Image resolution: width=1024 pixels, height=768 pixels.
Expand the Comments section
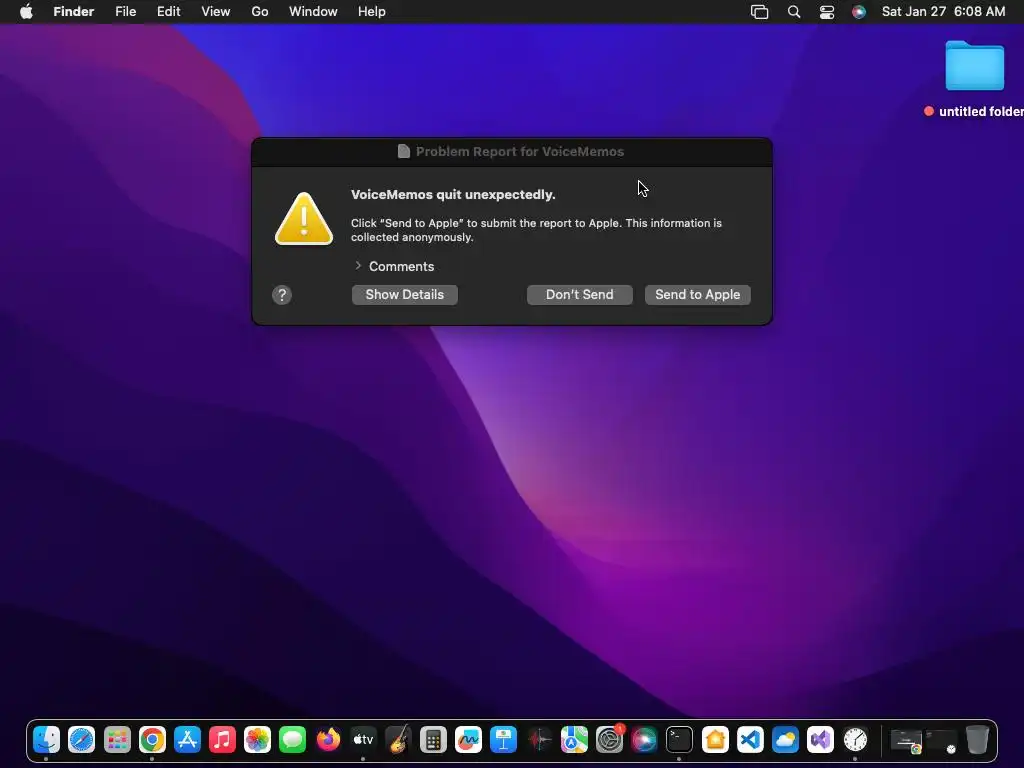point(358,266)
